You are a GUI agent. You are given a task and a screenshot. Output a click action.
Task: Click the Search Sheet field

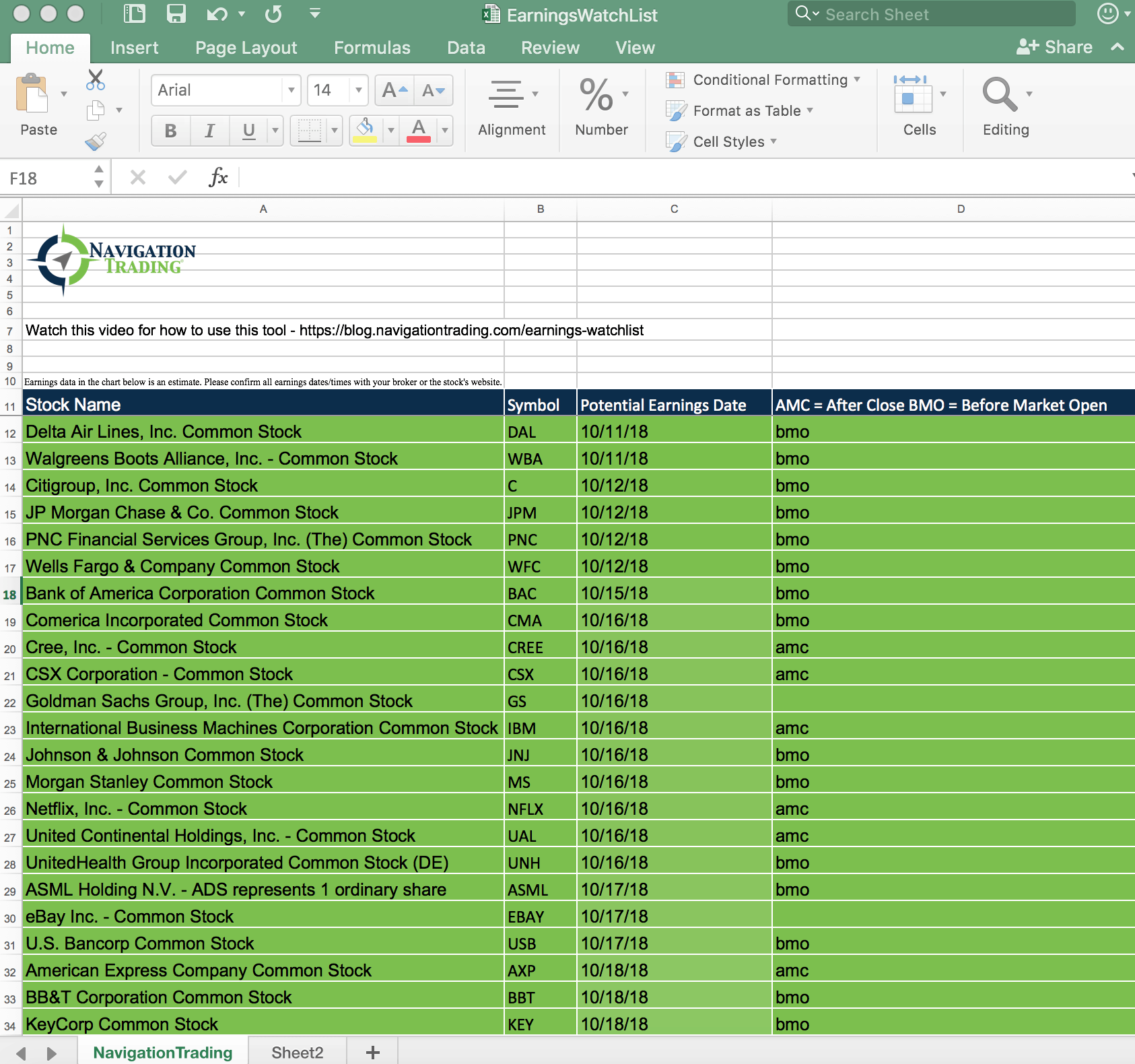(x=931, y=14)
